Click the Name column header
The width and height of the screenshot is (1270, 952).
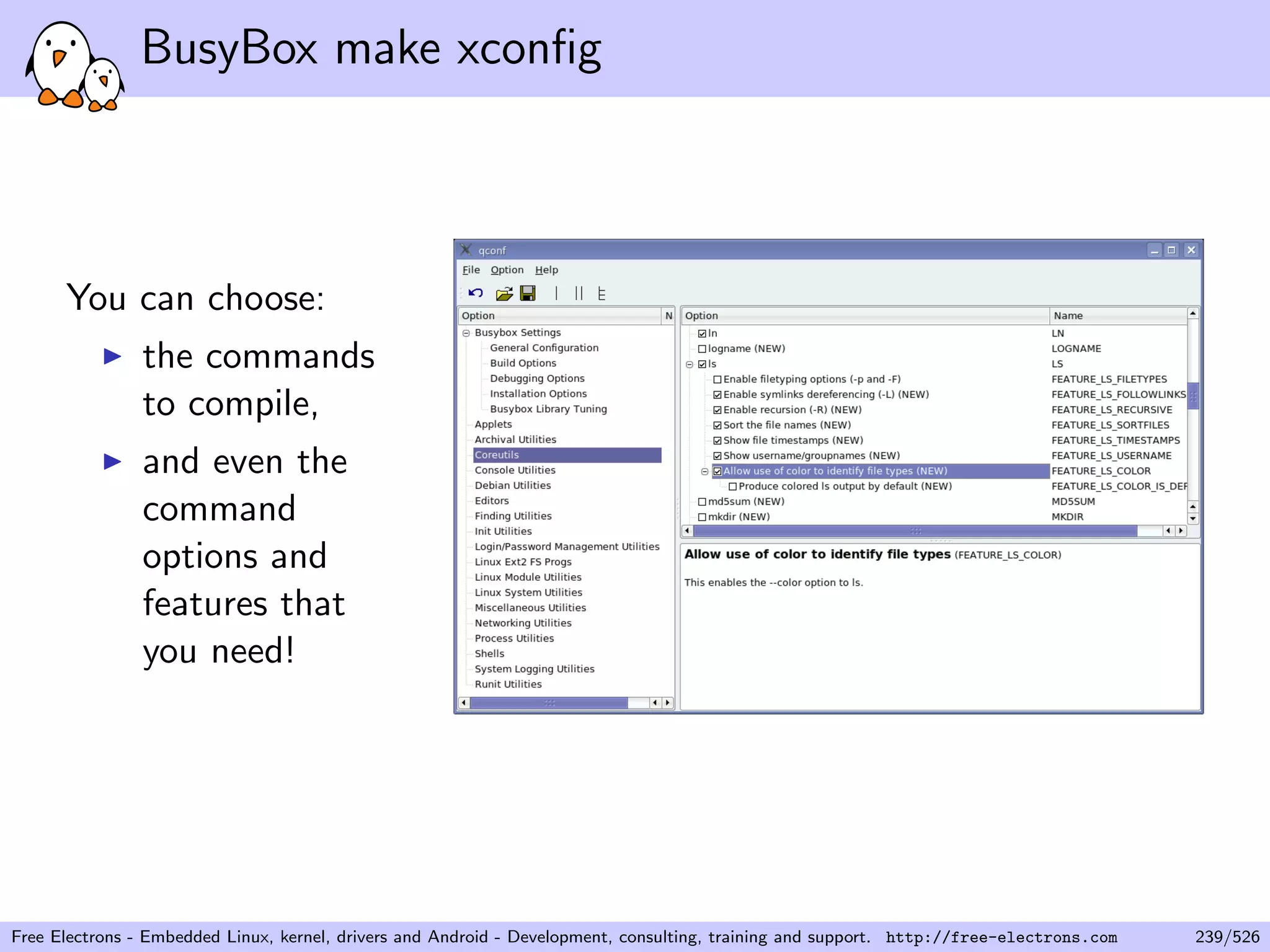[x=1118, y=315]
